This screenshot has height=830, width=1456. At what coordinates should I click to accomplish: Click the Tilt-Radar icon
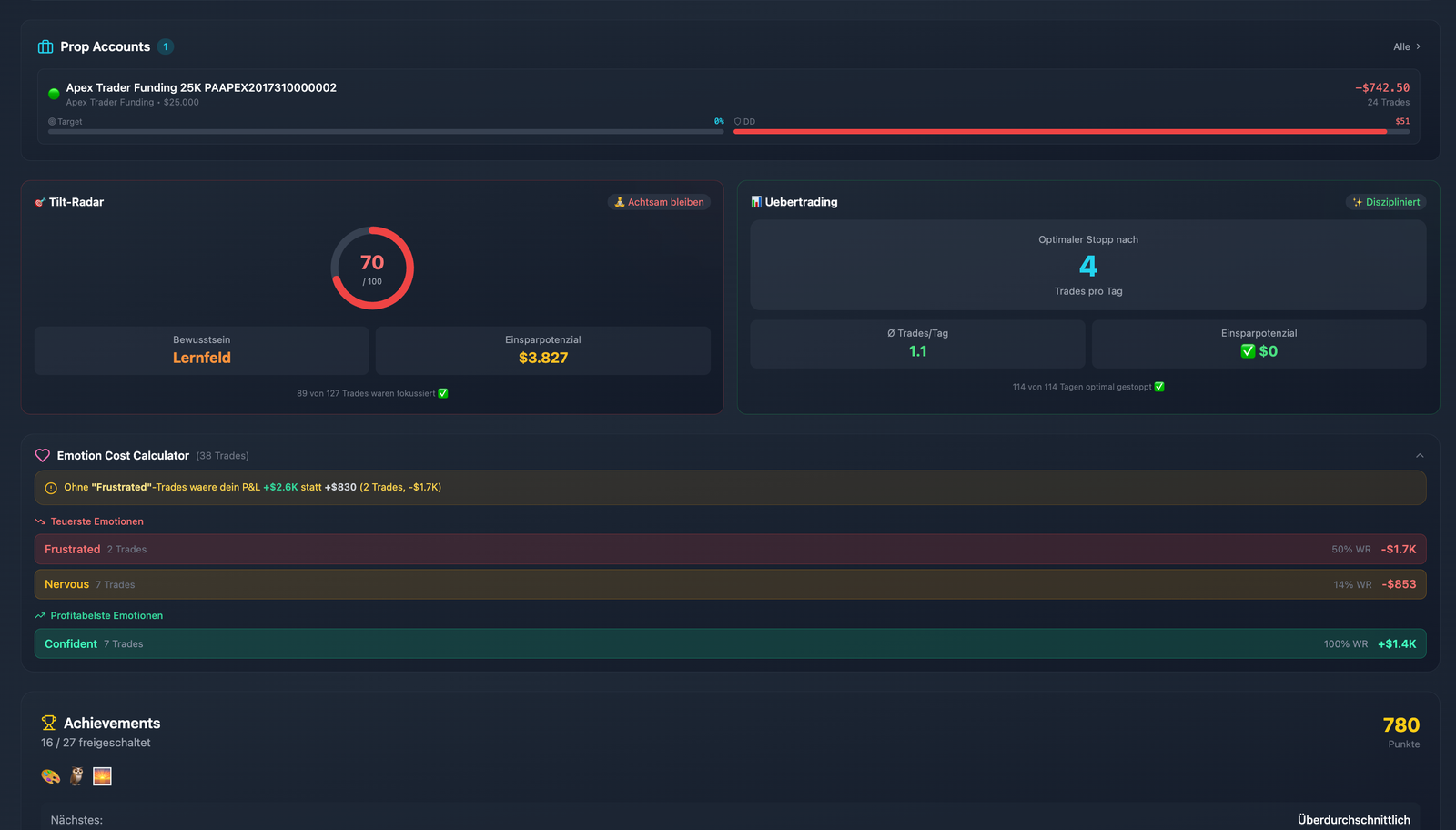coord(40,202)
